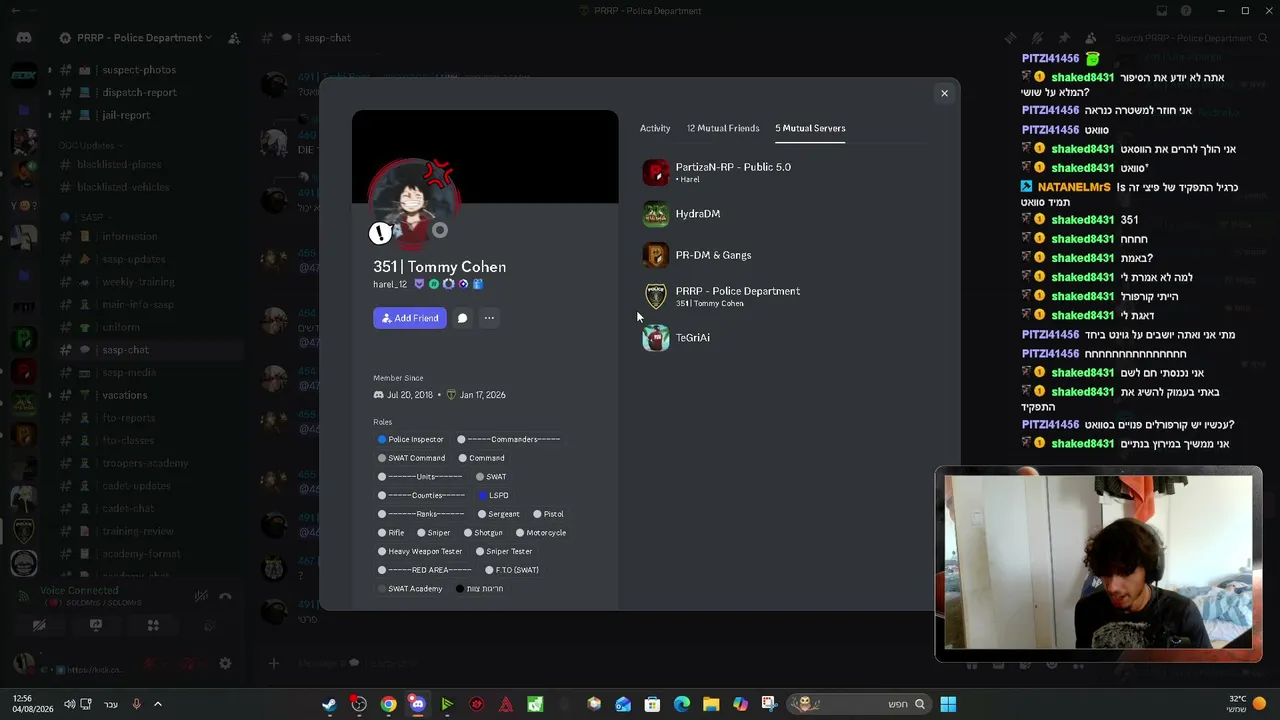Open the soundboard from the voice panel
The image size is (1280, 720).
[x=210, y=626]
